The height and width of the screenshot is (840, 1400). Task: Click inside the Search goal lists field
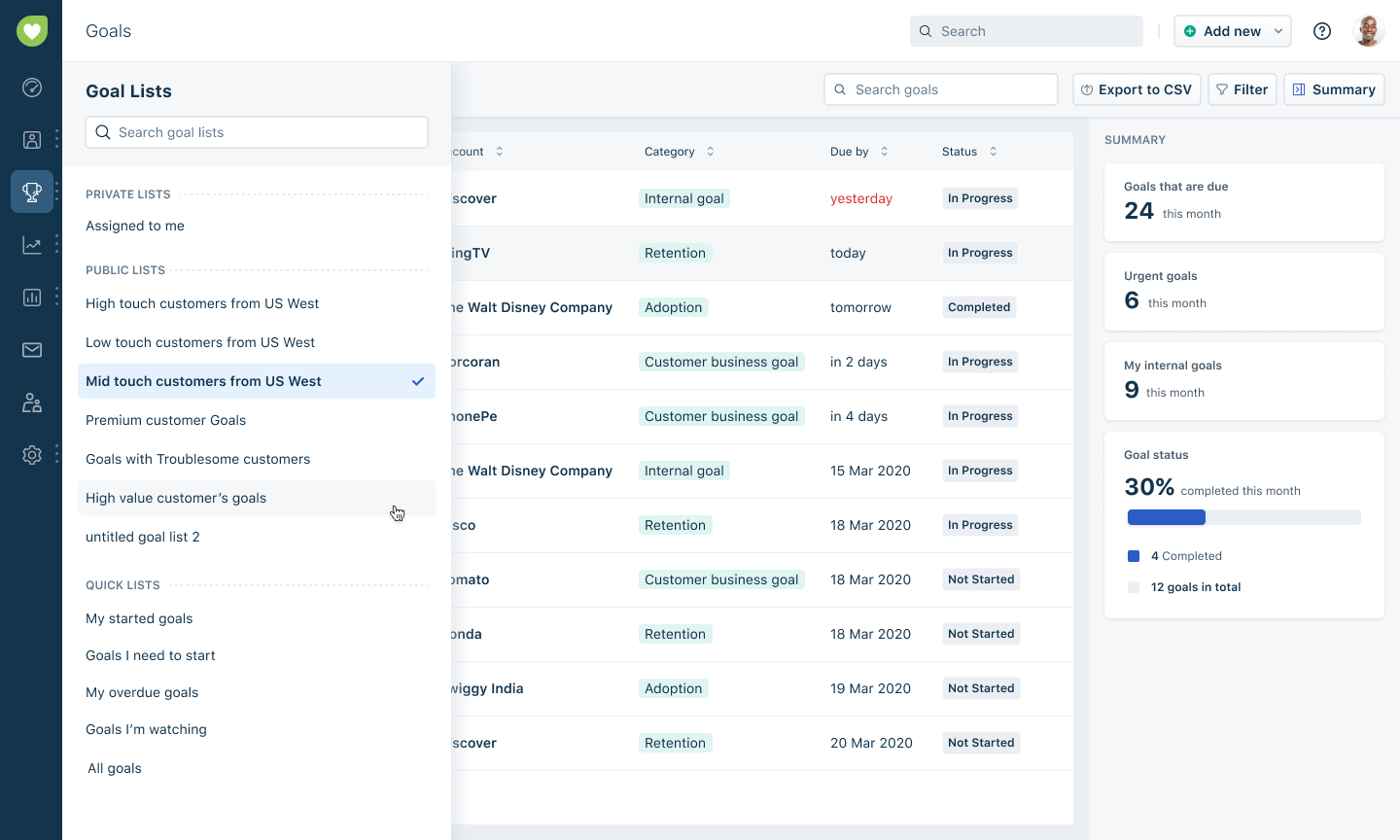tap(256, 132)
